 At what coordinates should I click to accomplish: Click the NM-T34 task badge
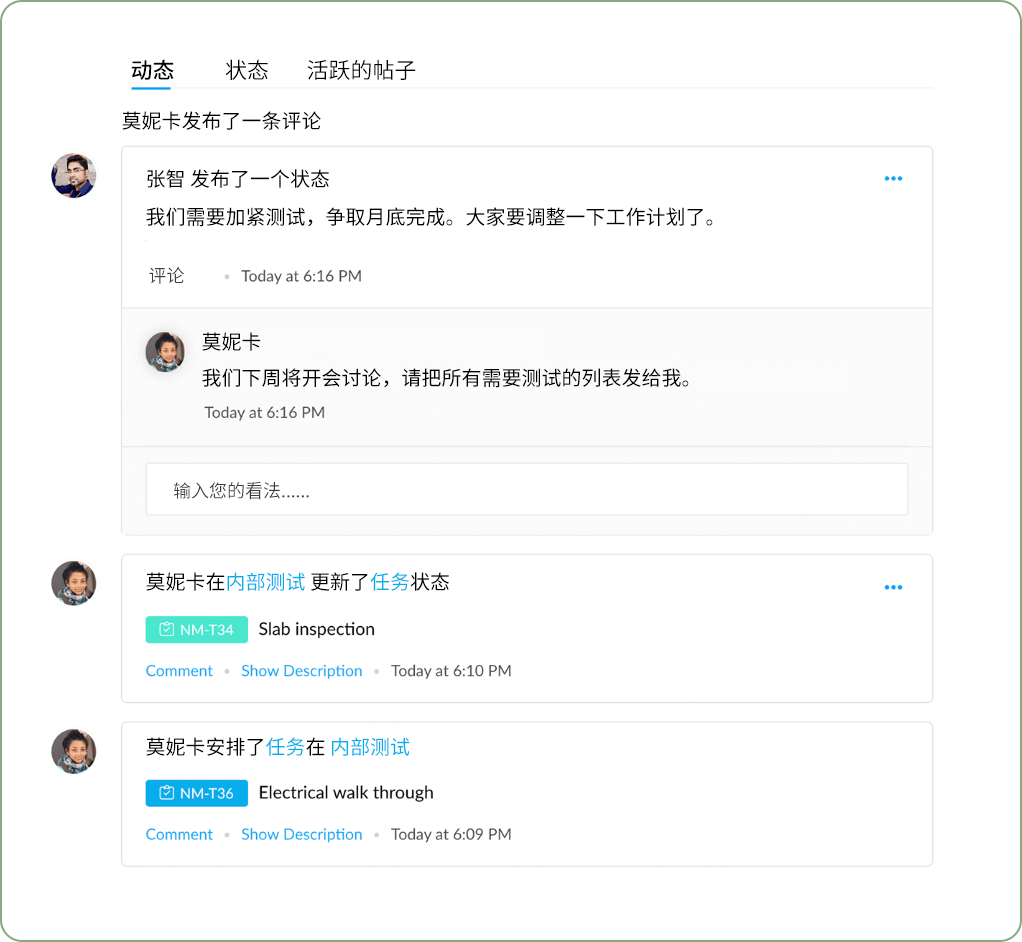pyautogui.click(x=196, y=629)
